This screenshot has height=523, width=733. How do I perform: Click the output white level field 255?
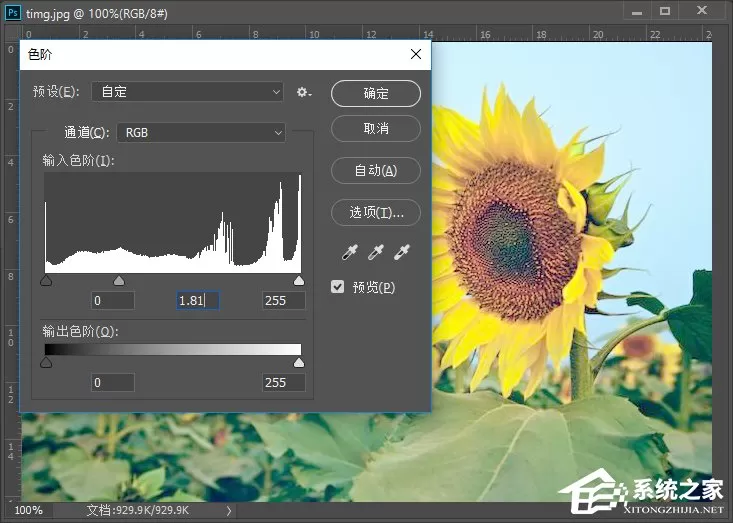coord(284,383)
